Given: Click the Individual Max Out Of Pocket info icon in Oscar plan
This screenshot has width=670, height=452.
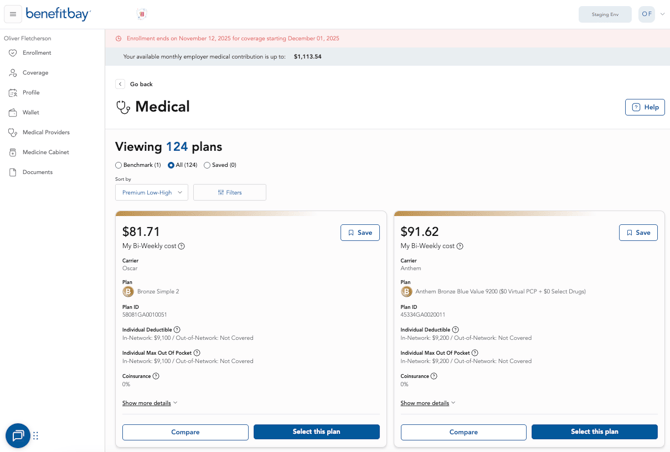Looking at the screenshot, I should 197,353.
